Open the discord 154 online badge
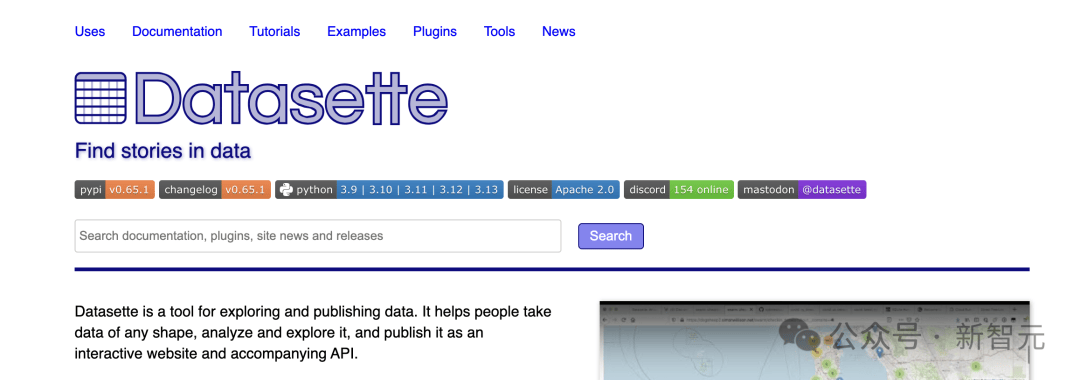 tap(679, 189)
